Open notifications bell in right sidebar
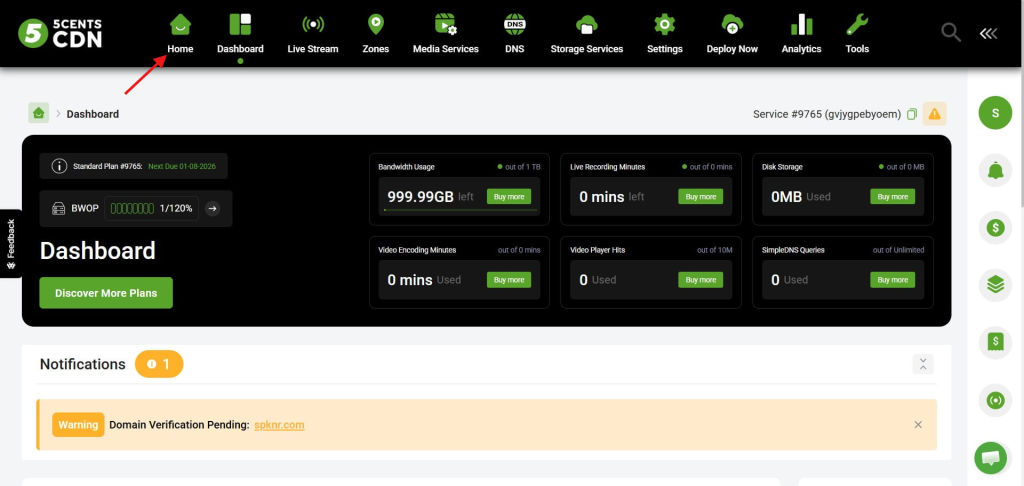 995,170
